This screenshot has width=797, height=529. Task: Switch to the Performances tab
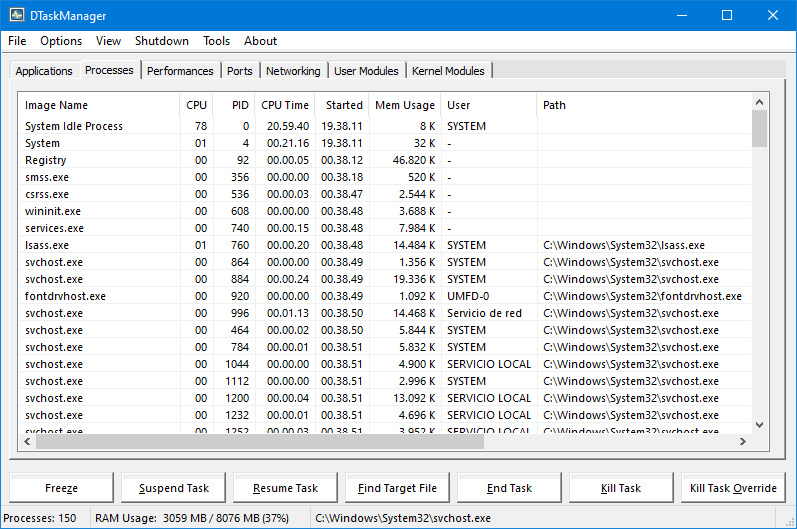click(x=180, y=71)
